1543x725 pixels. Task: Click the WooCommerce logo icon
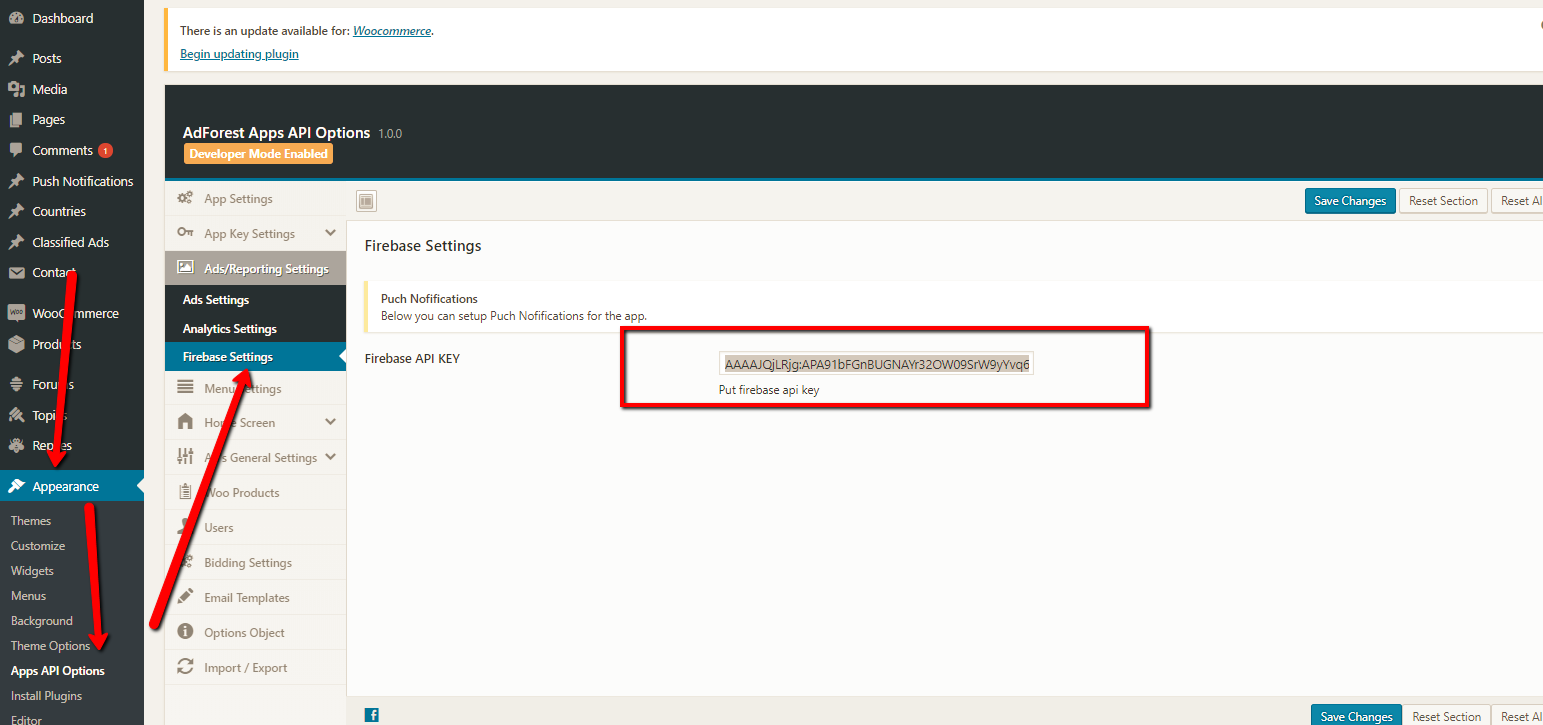point(16,313)
